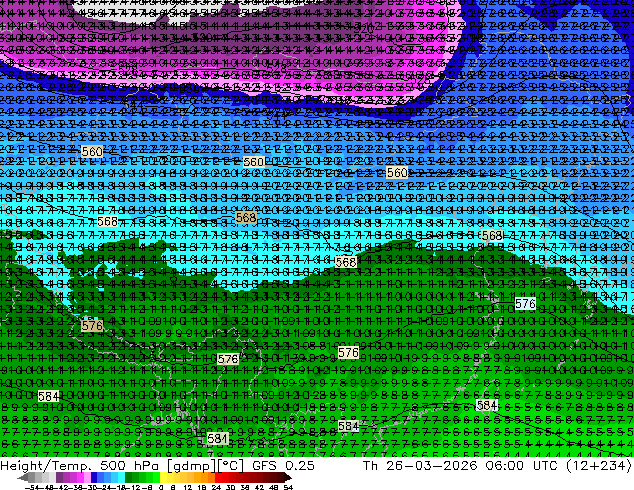This screenshot has width=634, height=490.
Task: Select the darkest green swatch at -12 in the legend
Action: pyautogui.click(x=128, y=477)
